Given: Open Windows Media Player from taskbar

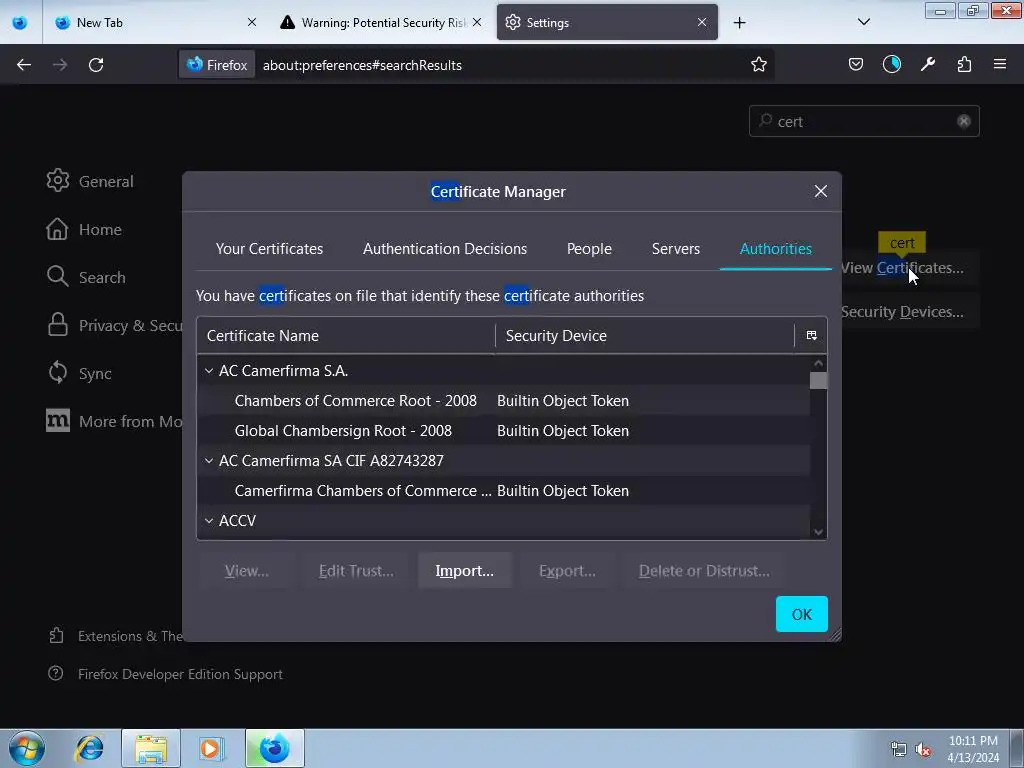Looking at the screenshot, I should click(212, 748).
